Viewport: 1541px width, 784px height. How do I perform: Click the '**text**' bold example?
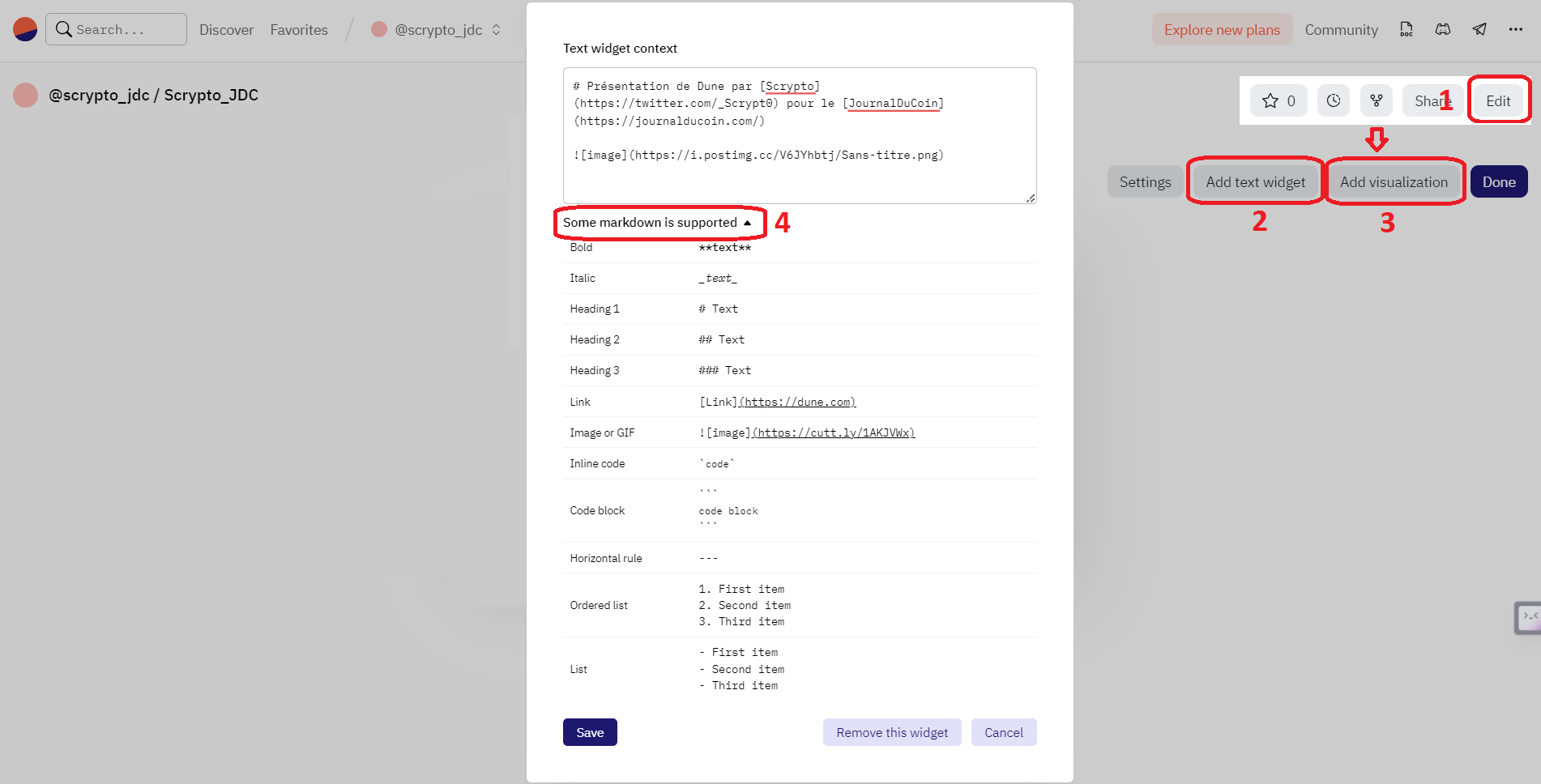pyautogui.click(x=725, y=248)
